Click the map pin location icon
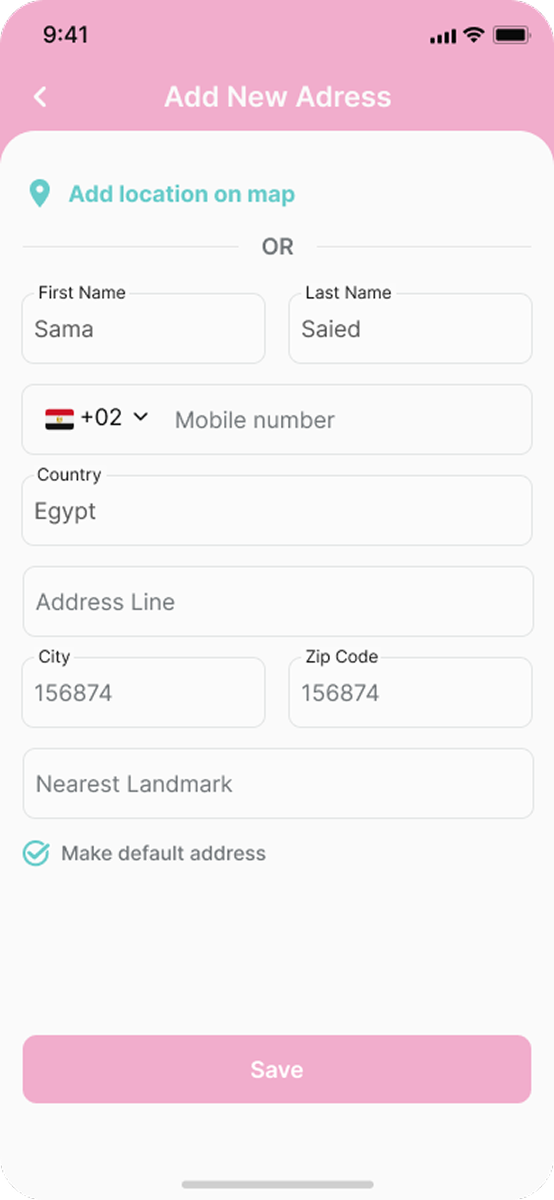This screenshot has width=554, height=1200. coord(39,194)
